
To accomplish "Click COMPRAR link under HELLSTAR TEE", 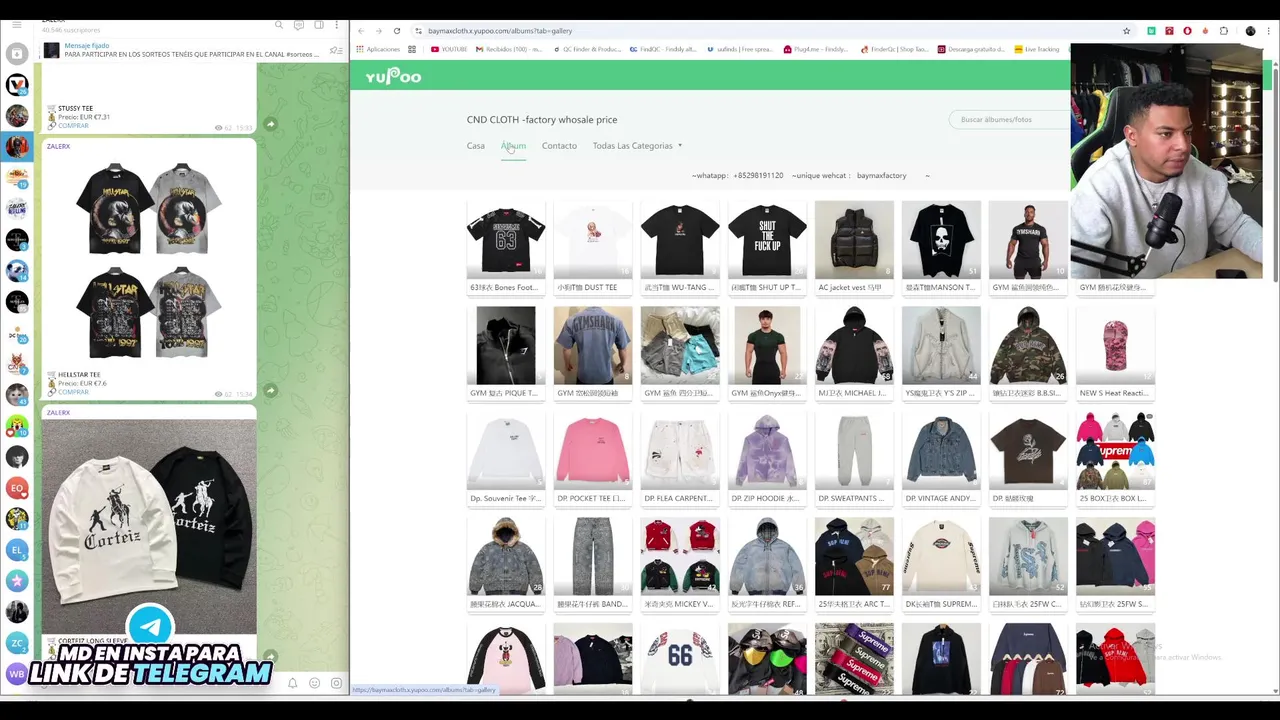I will (73, 392).
